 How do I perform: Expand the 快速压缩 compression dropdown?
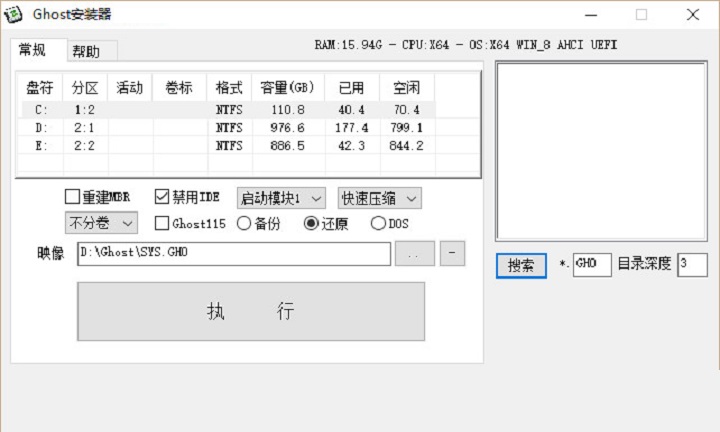379,198
